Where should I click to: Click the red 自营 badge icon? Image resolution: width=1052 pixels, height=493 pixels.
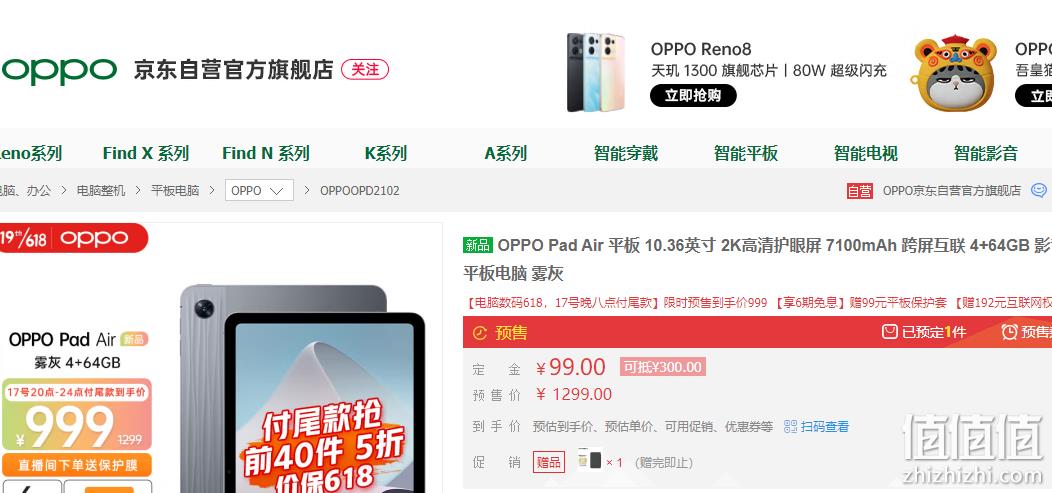point(859,191)
